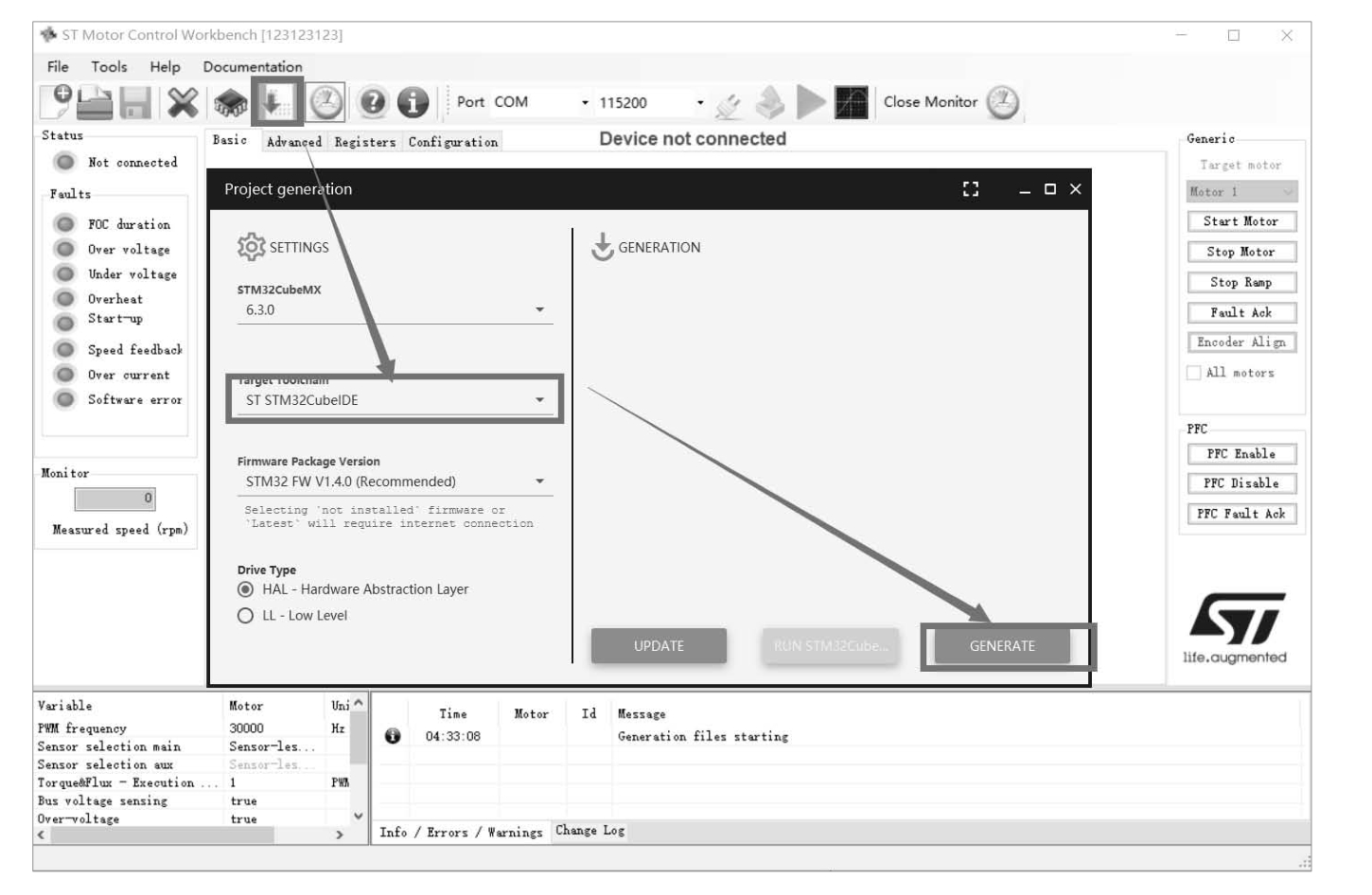Click the Stop Ramp button
This screenshot has width=1372, height=895.
pos(1241,282)
